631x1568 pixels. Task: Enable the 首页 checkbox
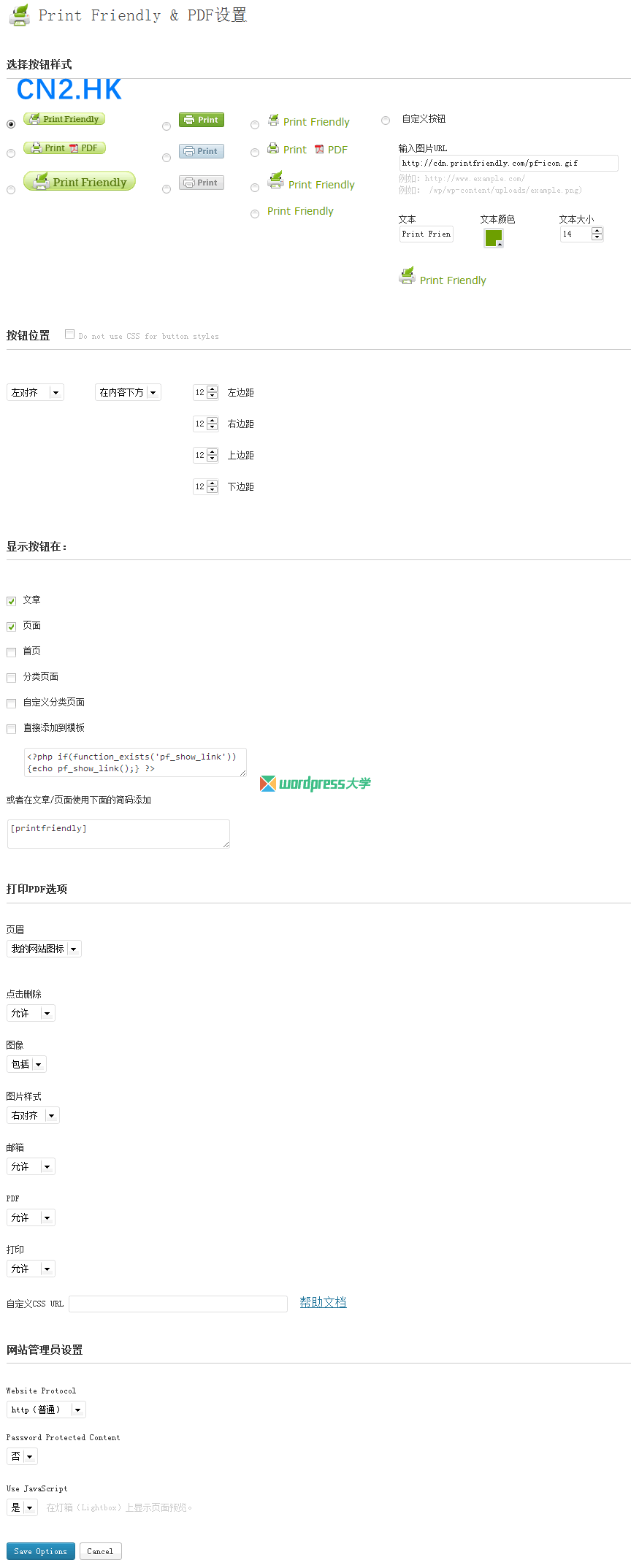pos(11,652)
